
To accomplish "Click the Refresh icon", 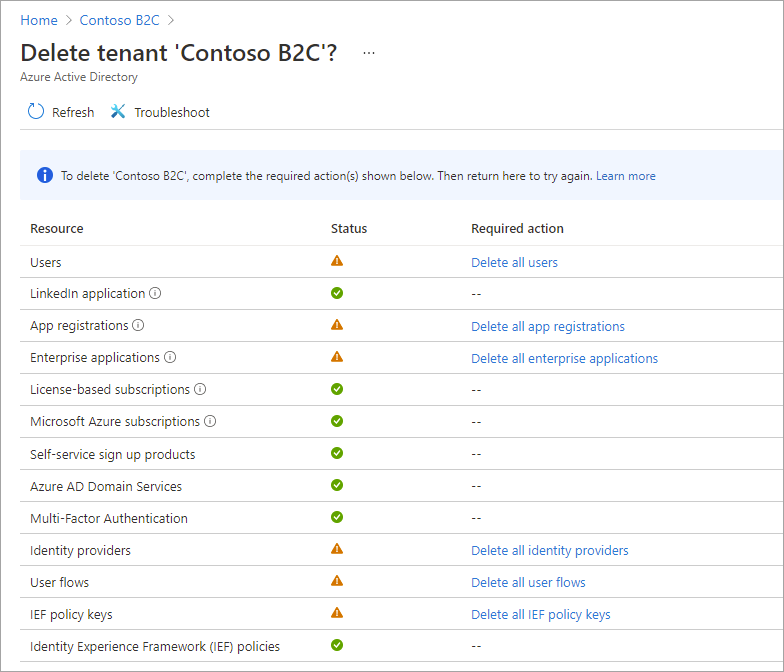I will [36, 112].
